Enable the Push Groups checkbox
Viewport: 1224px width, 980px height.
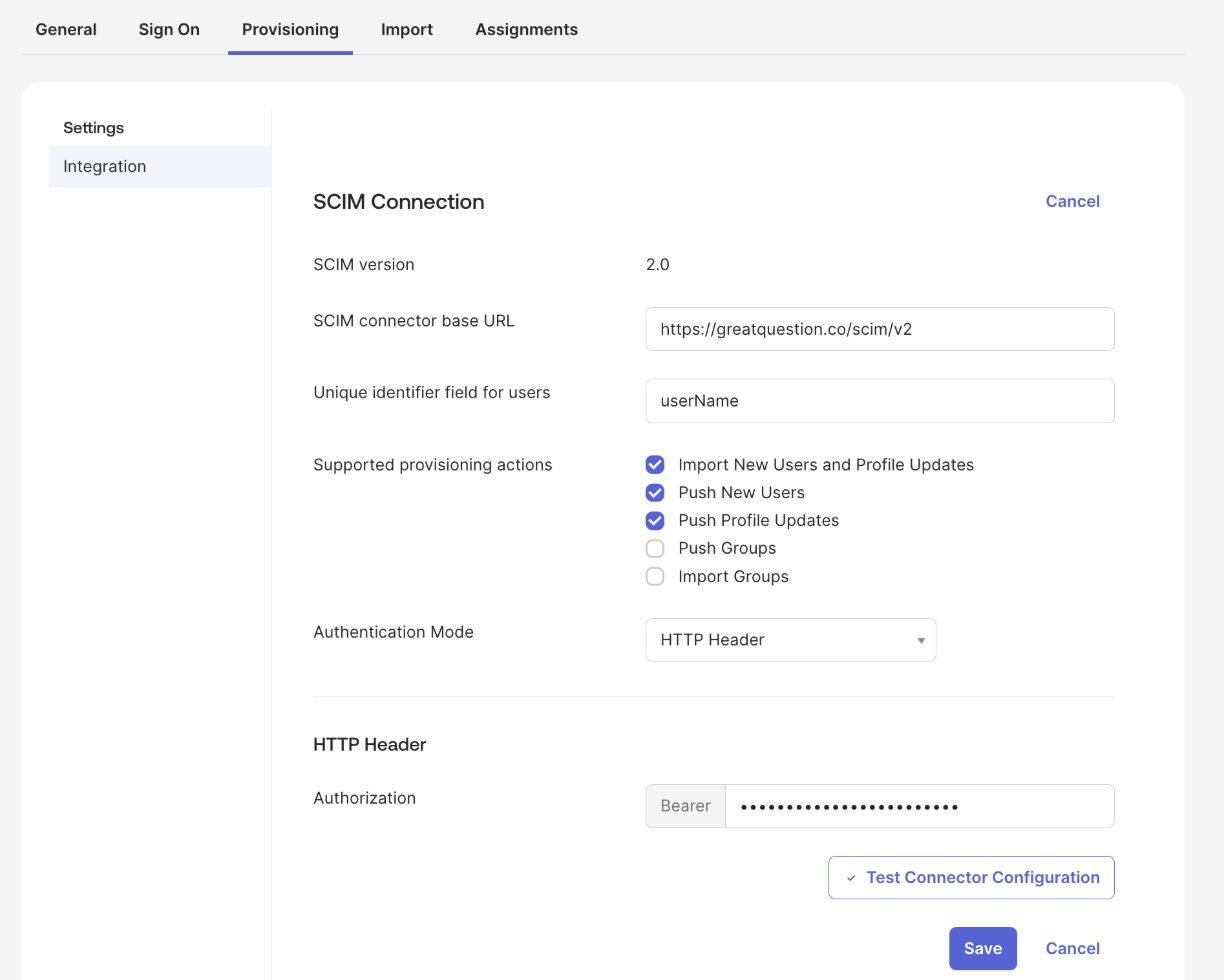pos(655,549)
